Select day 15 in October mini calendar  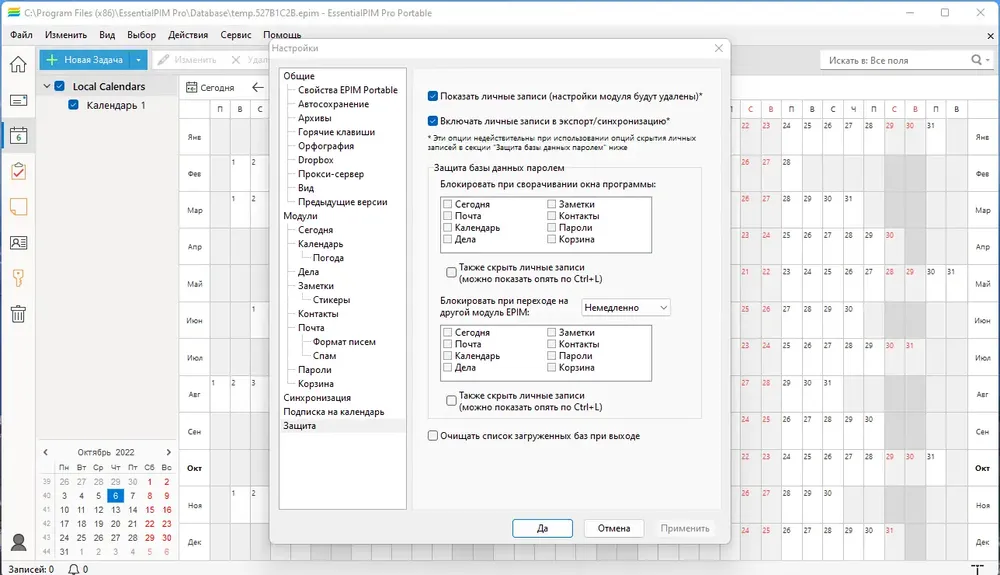tap(149, 509)
